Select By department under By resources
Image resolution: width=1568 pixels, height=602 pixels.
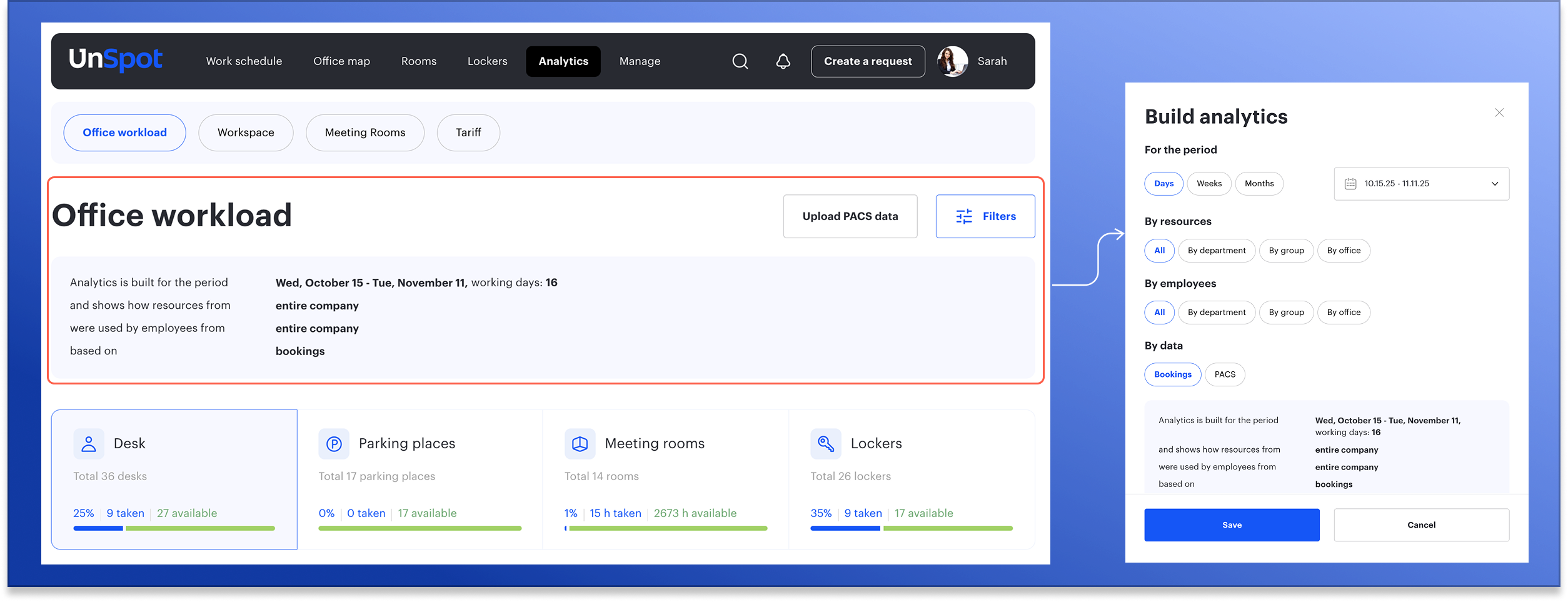(x=1216, y=251)
